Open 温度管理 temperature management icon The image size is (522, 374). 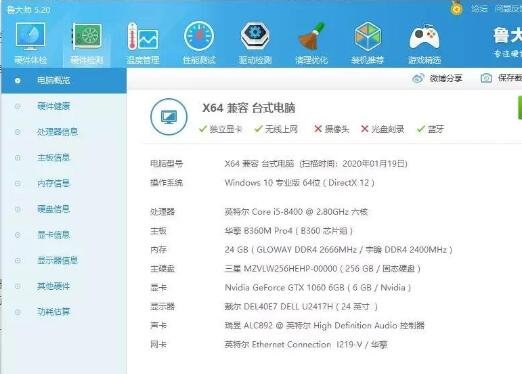tap(143, 36)
